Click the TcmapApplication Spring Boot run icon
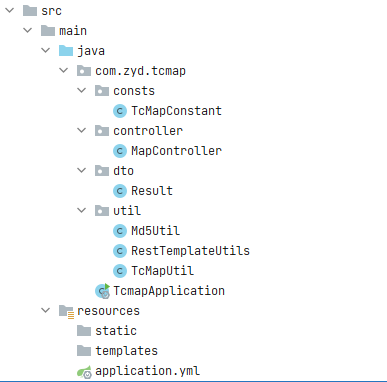This screenshot has width=387, height=382. coord(102,291)
